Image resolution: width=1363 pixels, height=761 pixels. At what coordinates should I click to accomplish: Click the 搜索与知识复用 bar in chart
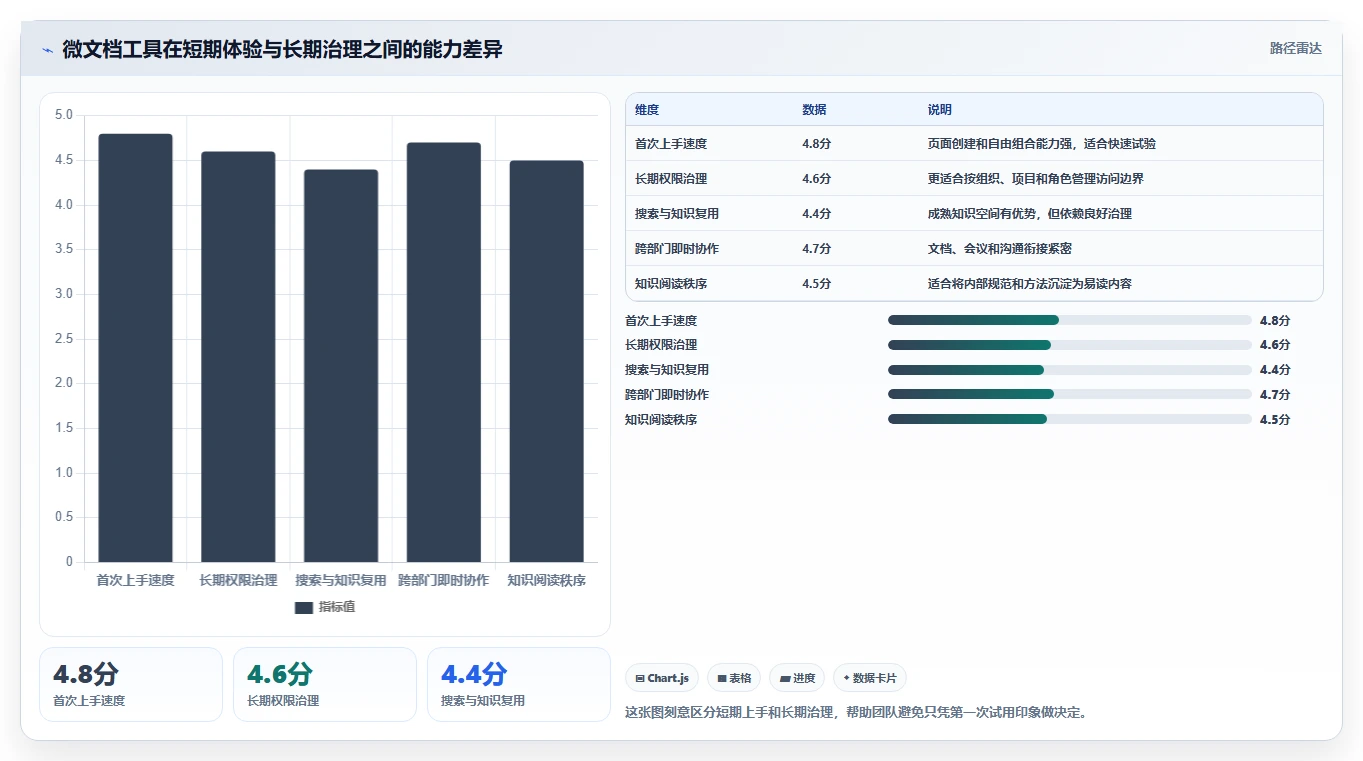tap(341, 366)
